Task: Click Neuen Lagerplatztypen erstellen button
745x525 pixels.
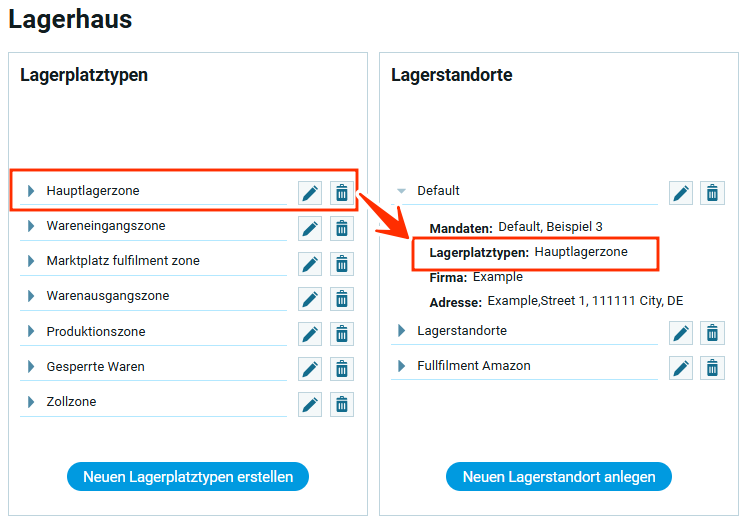Action: [188, 477]
